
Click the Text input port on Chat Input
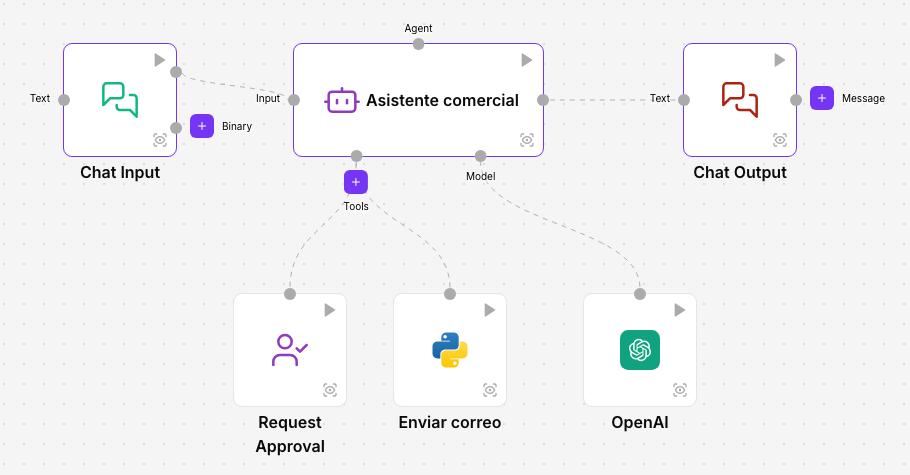(x=64, y=100)
